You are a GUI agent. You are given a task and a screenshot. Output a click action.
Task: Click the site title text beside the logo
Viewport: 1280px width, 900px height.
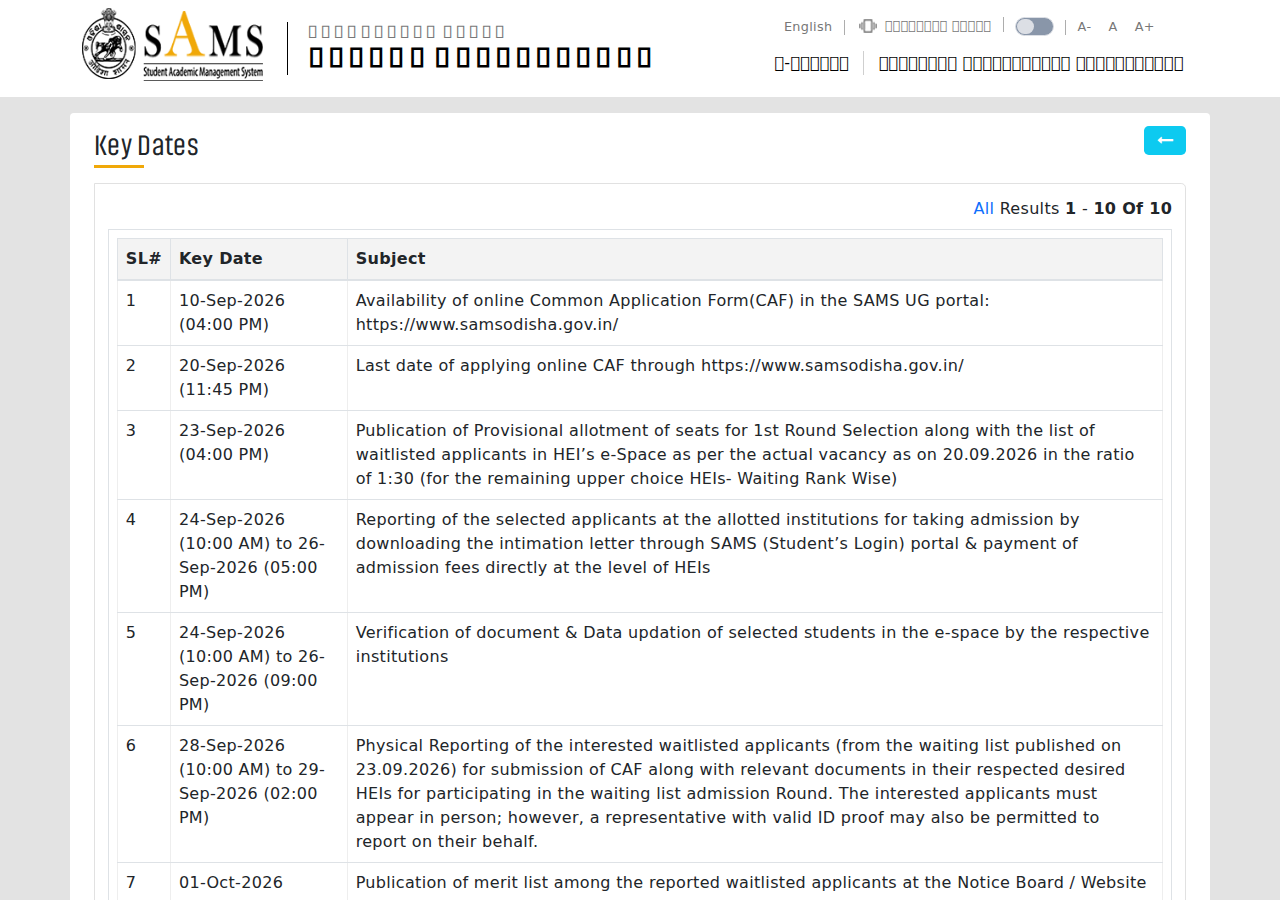coord(480,47)
